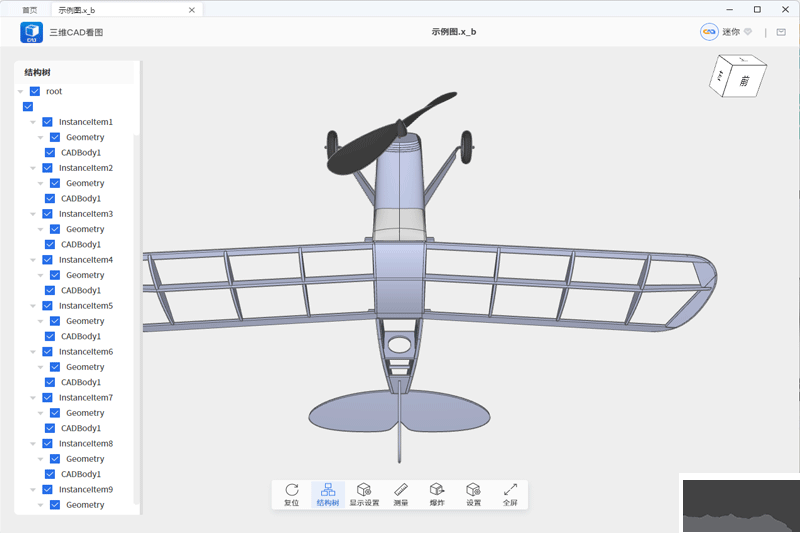Activate the 爆炸 explode view tool
Image resolution: width=800 pixels, height=533 pixels.
point(437,494)
